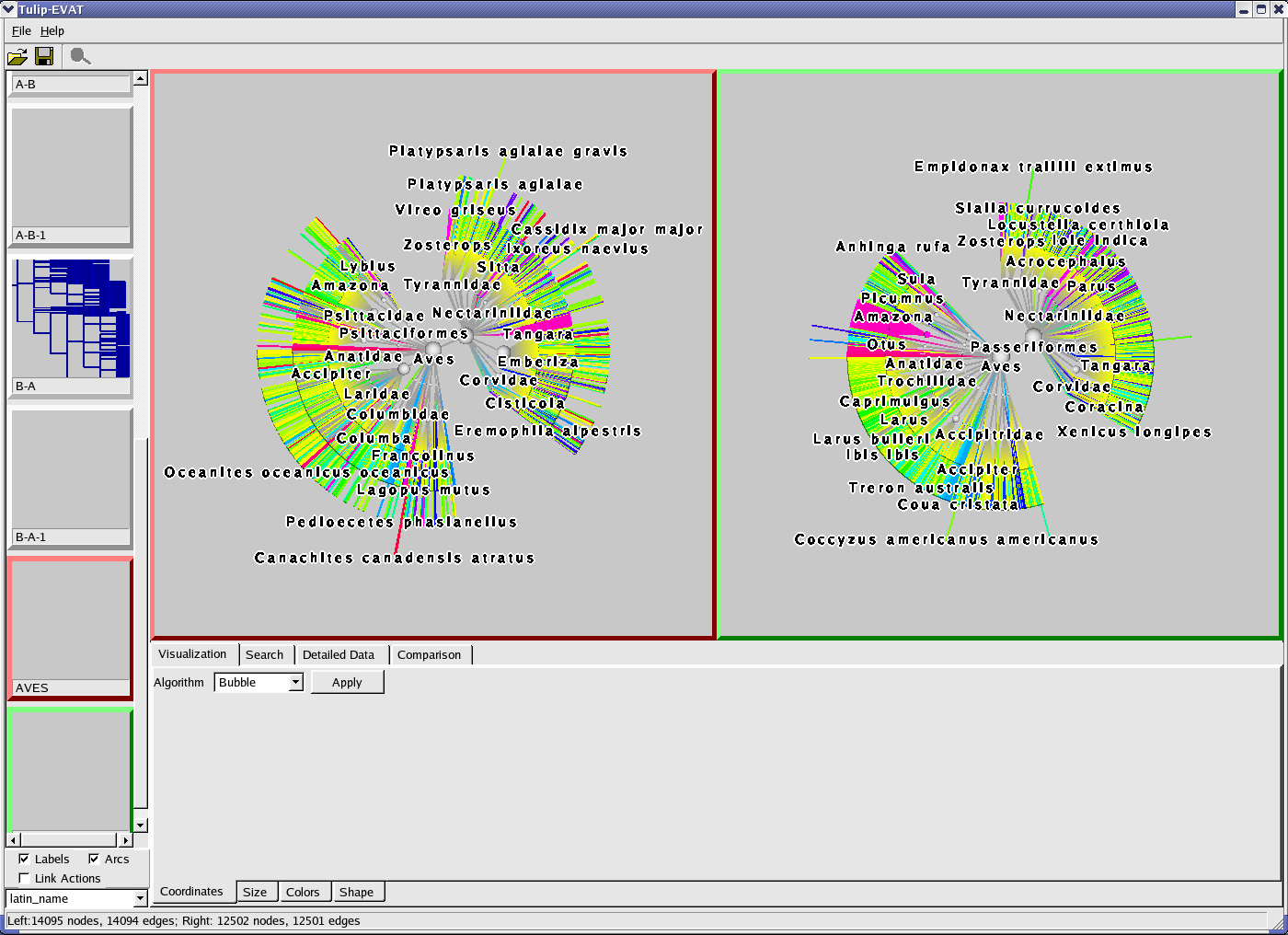This screenshot has height=935, width=1288.
Task: Click the magnifier search toolbar icon
Action: tap(80, 57)
